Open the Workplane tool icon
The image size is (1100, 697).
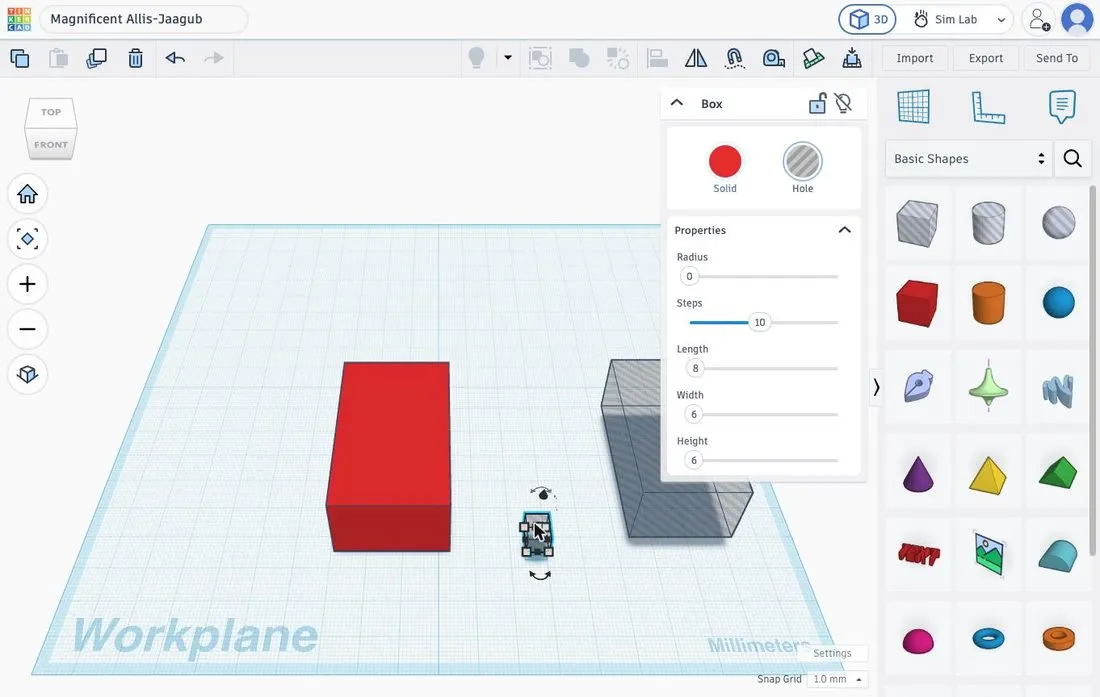point(913,107)
